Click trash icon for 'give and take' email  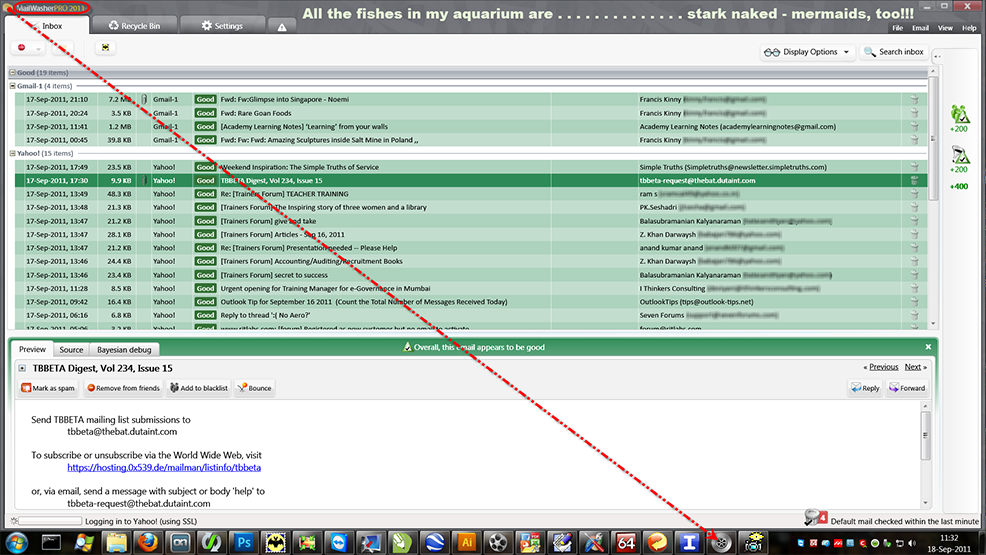pyautogui.click(x=914, y=221)
